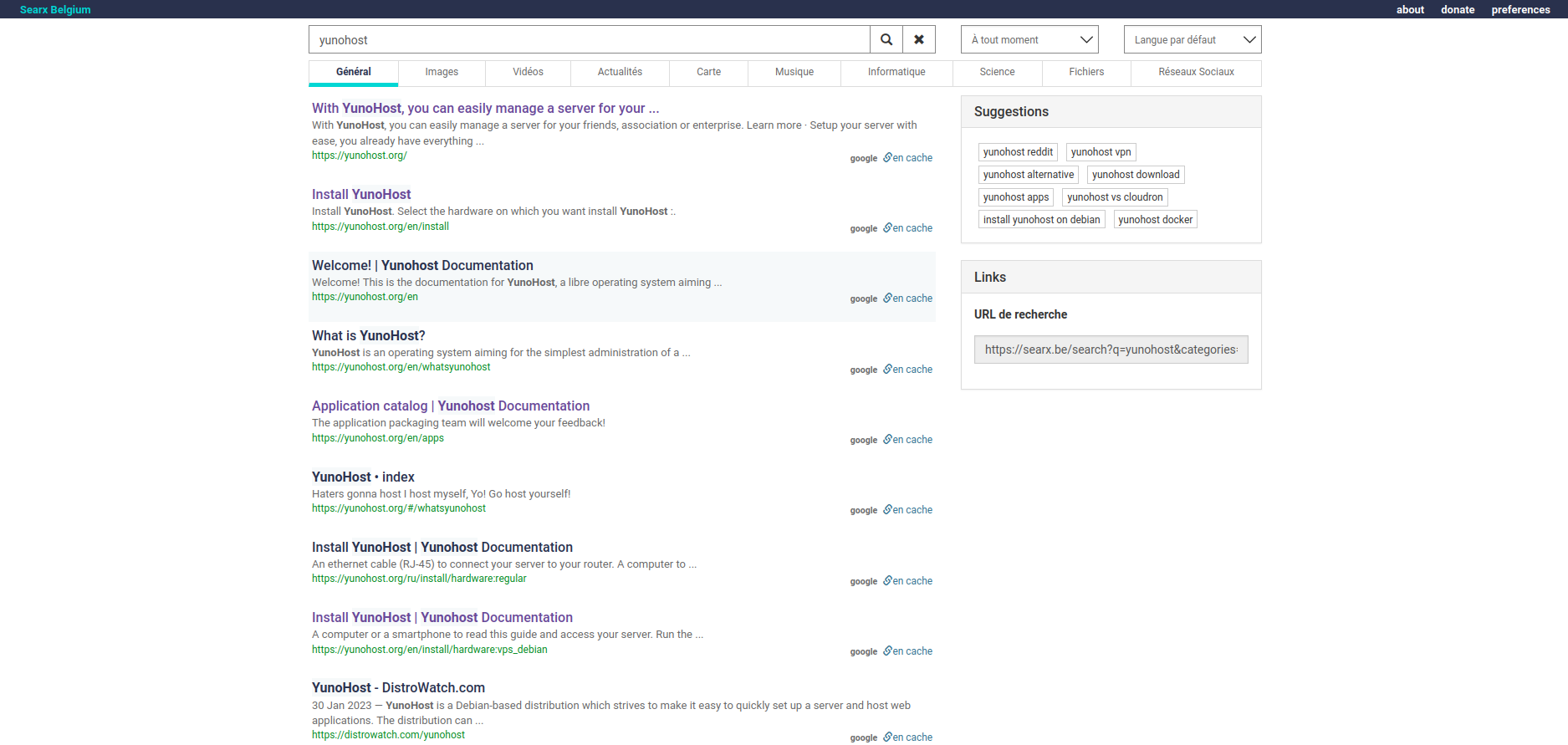The image size is (1568, 745).
Task: Click 'install yunohost on debian' suggestion
Action: [1042, 220]
